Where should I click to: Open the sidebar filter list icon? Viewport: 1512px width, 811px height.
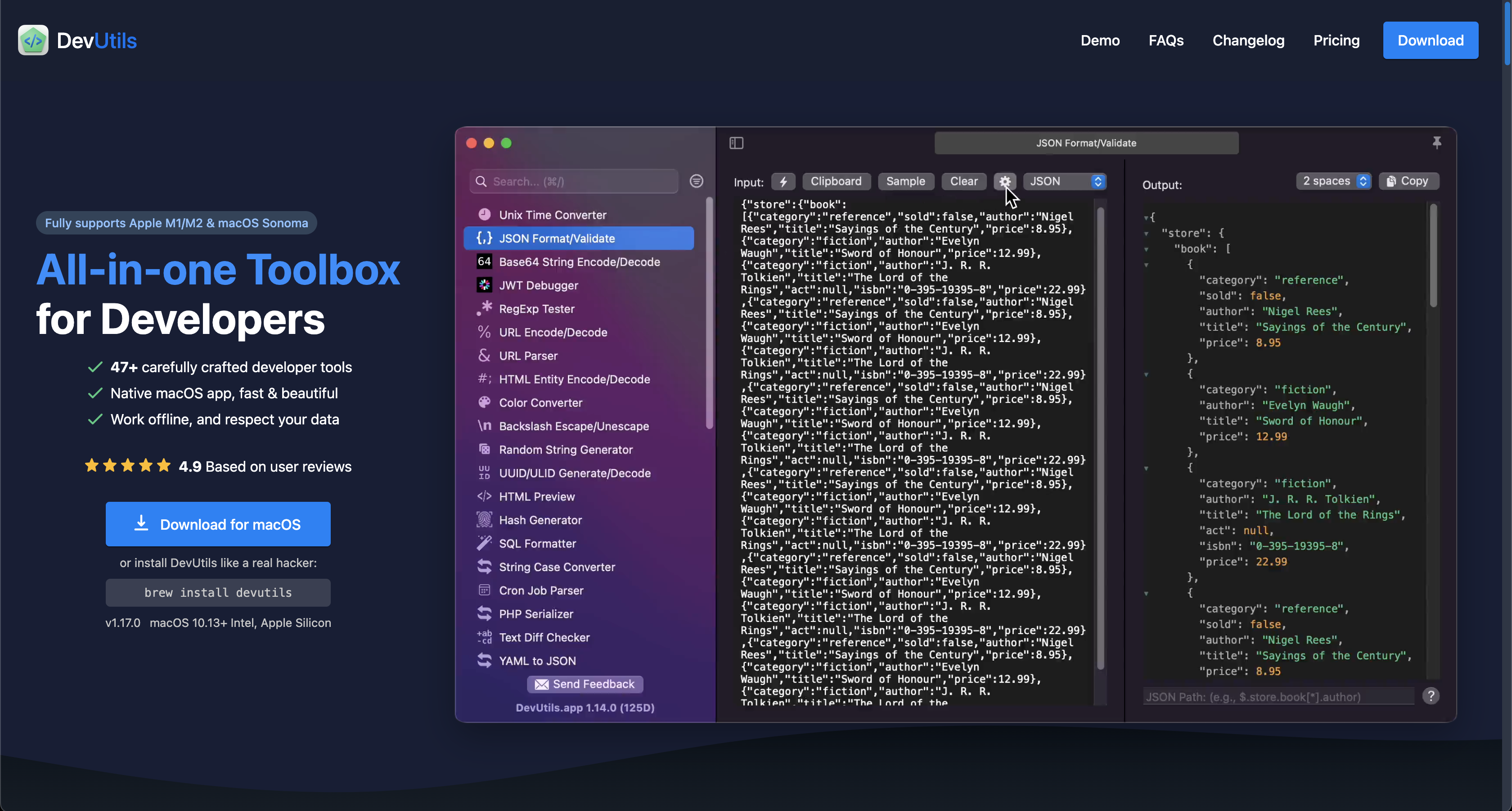696,181
